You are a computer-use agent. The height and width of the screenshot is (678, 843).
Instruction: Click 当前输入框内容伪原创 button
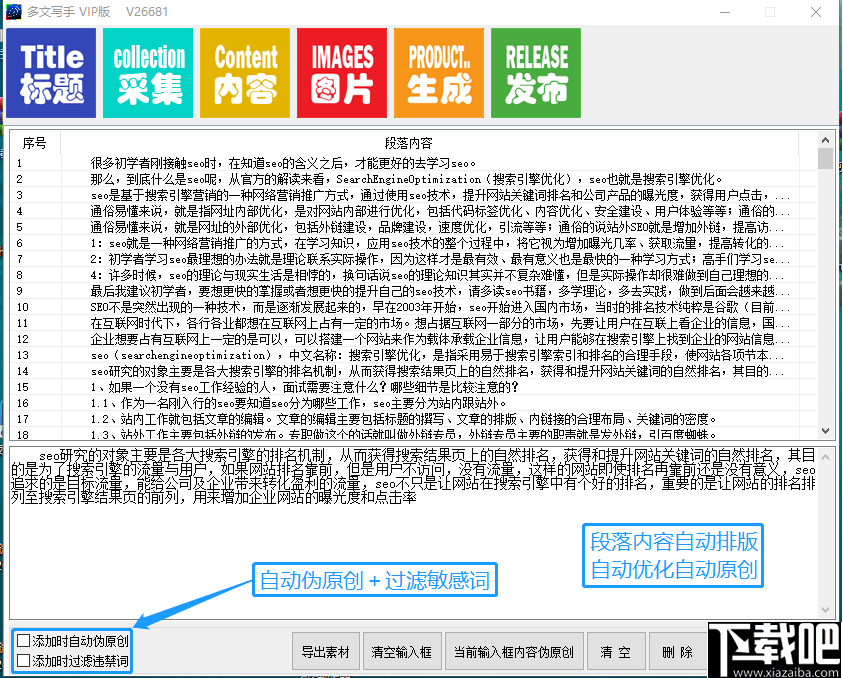(x=514, y=652)
